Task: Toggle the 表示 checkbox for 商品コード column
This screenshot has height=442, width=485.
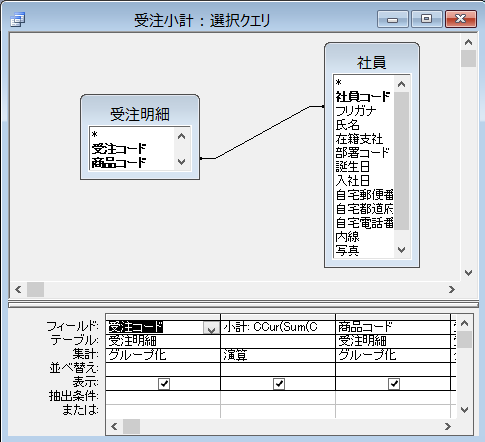Action: (x=394, y=384)
